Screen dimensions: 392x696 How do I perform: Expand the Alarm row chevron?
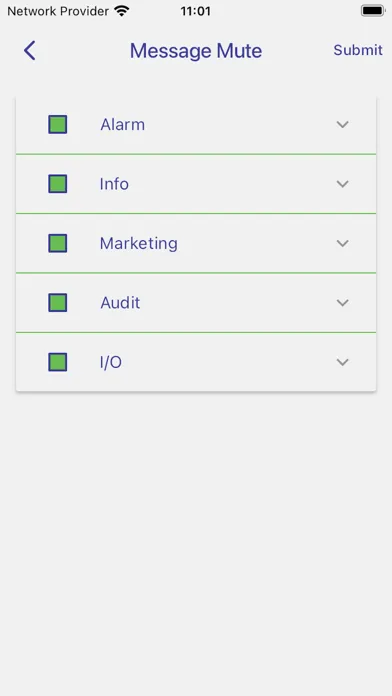[342, 125]
